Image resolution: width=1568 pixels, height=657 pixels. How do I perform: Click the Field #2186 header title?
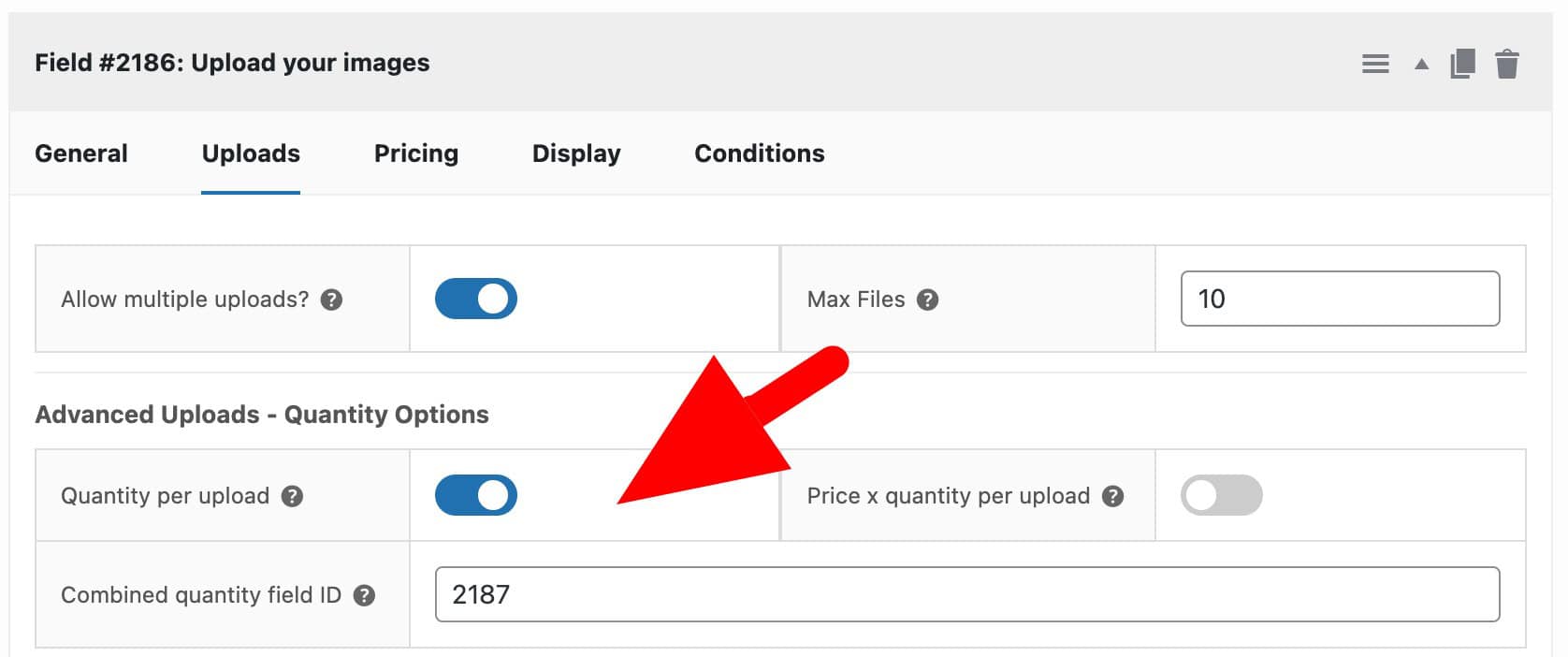pos(232,63)
